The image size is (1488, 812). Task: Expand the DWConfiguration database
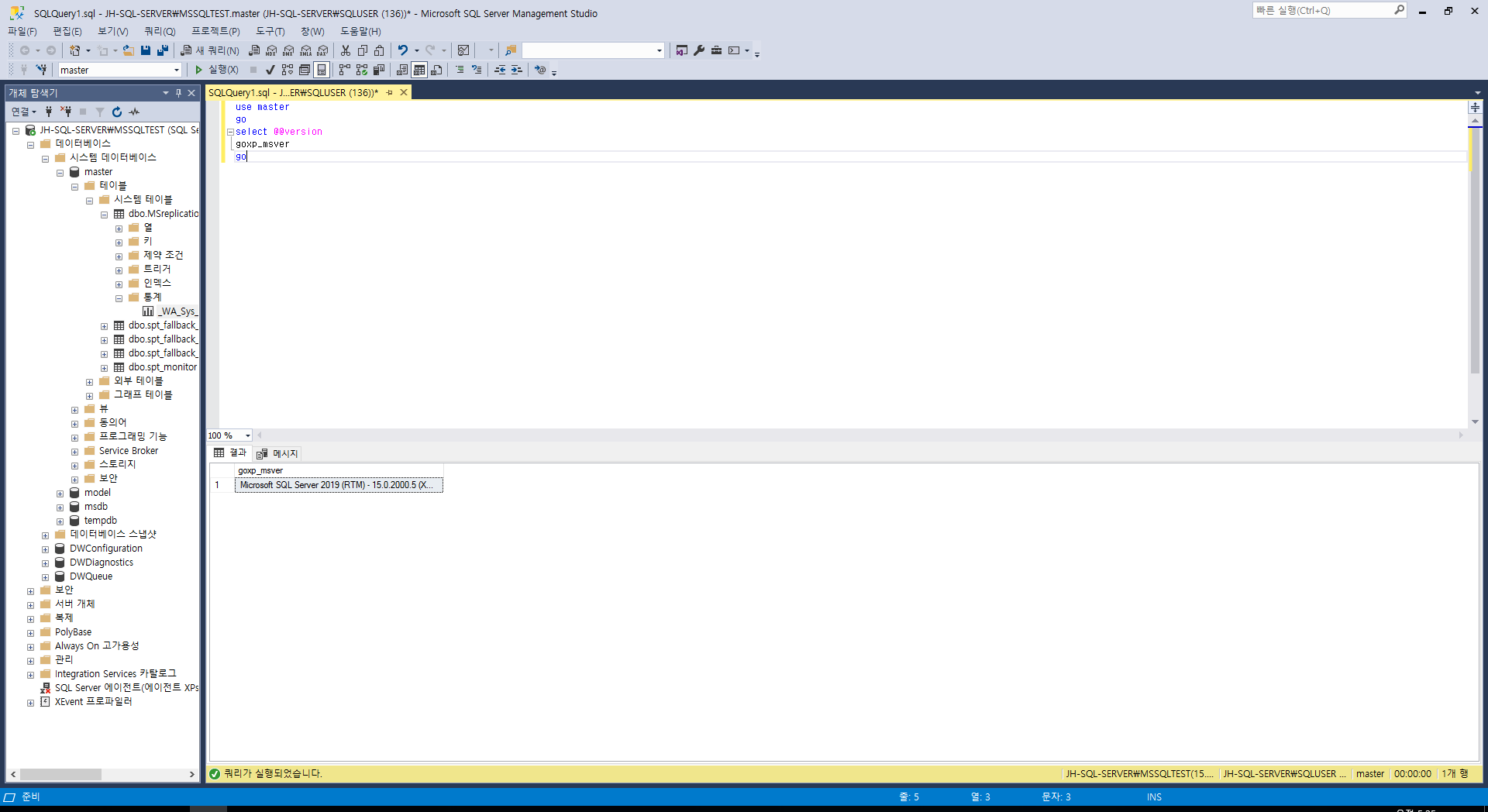[x=45, y=549]
